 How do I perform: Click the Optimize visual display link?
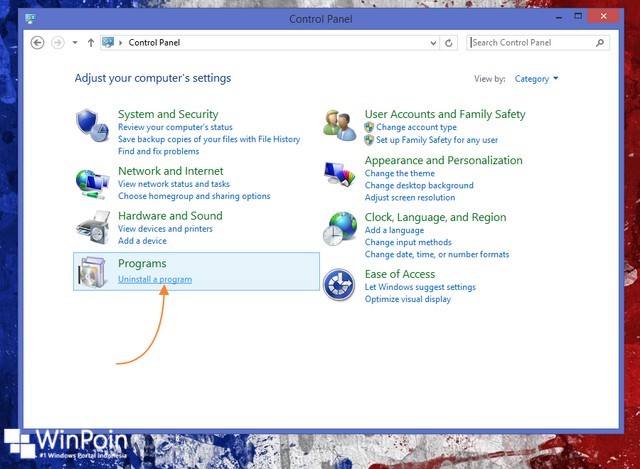pyautogui.click(x=407, y=299)
